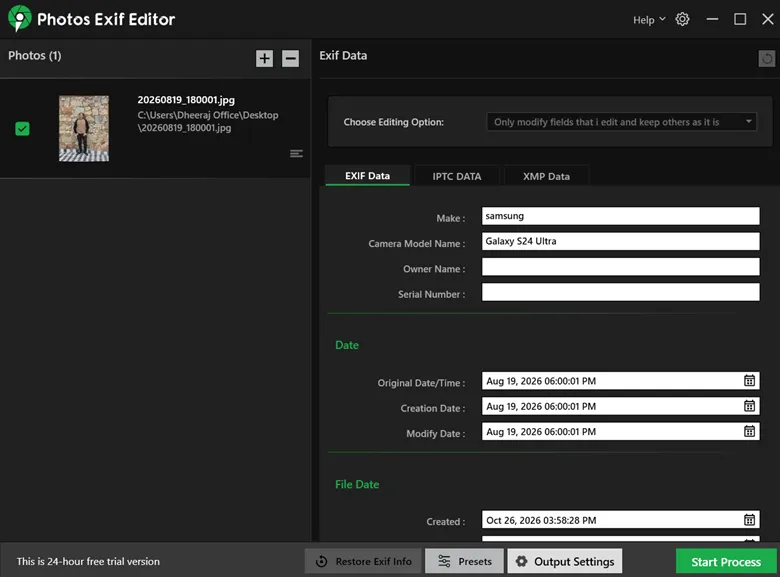Close the Photos Exif Editor window

tap(768, 19)
